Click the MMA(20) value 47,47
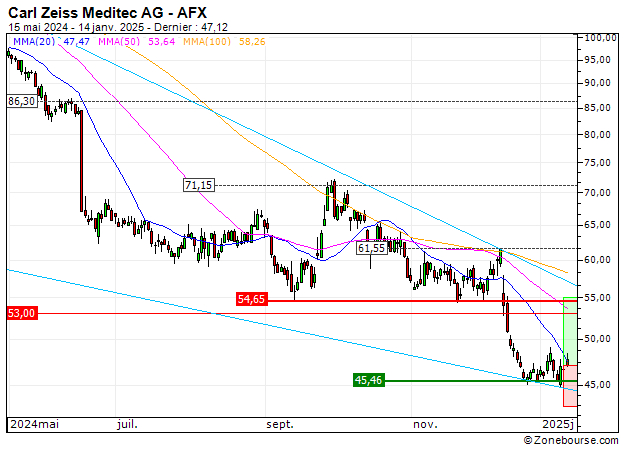The image size is (625, 450). pos(77,41)
